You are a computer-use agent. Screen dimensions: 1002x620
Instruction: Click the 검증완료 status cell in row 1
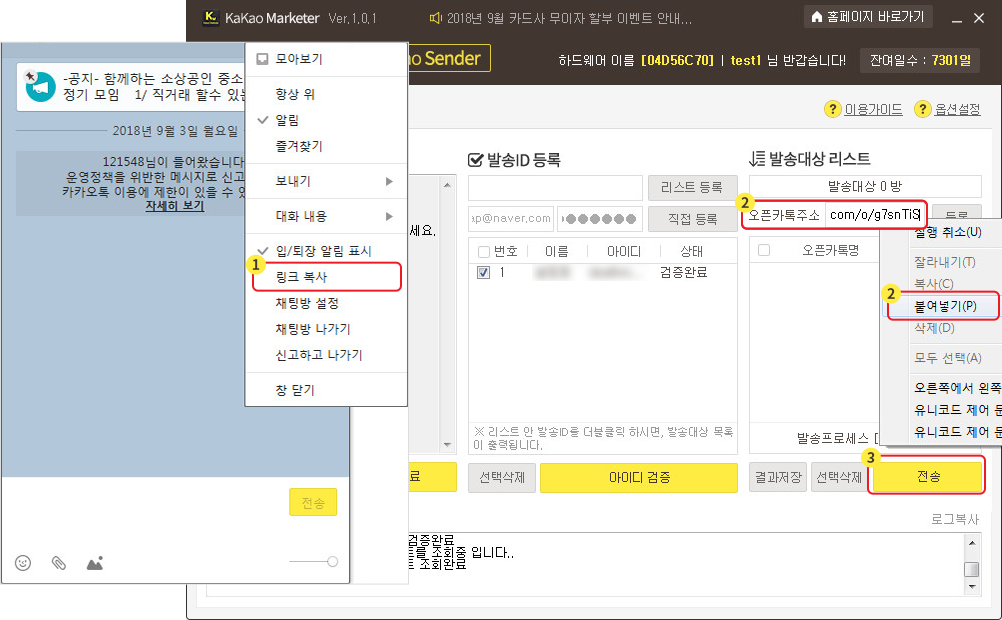tap(684, 273)
